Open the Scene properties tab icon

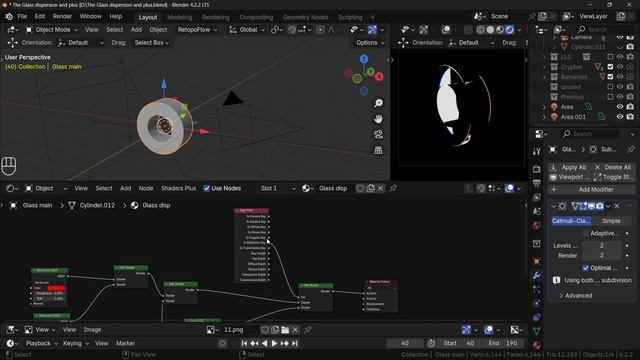tap(537, 211)
